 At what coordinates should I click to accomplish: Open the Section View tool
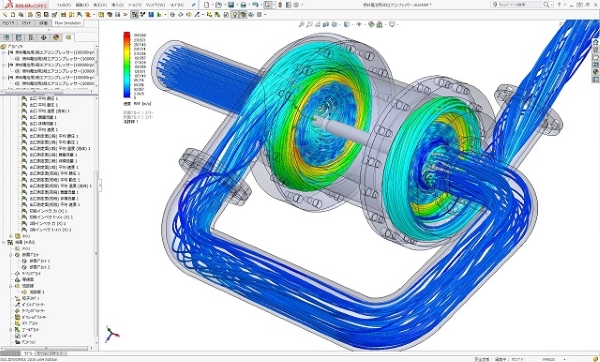(x=326, y=24)
